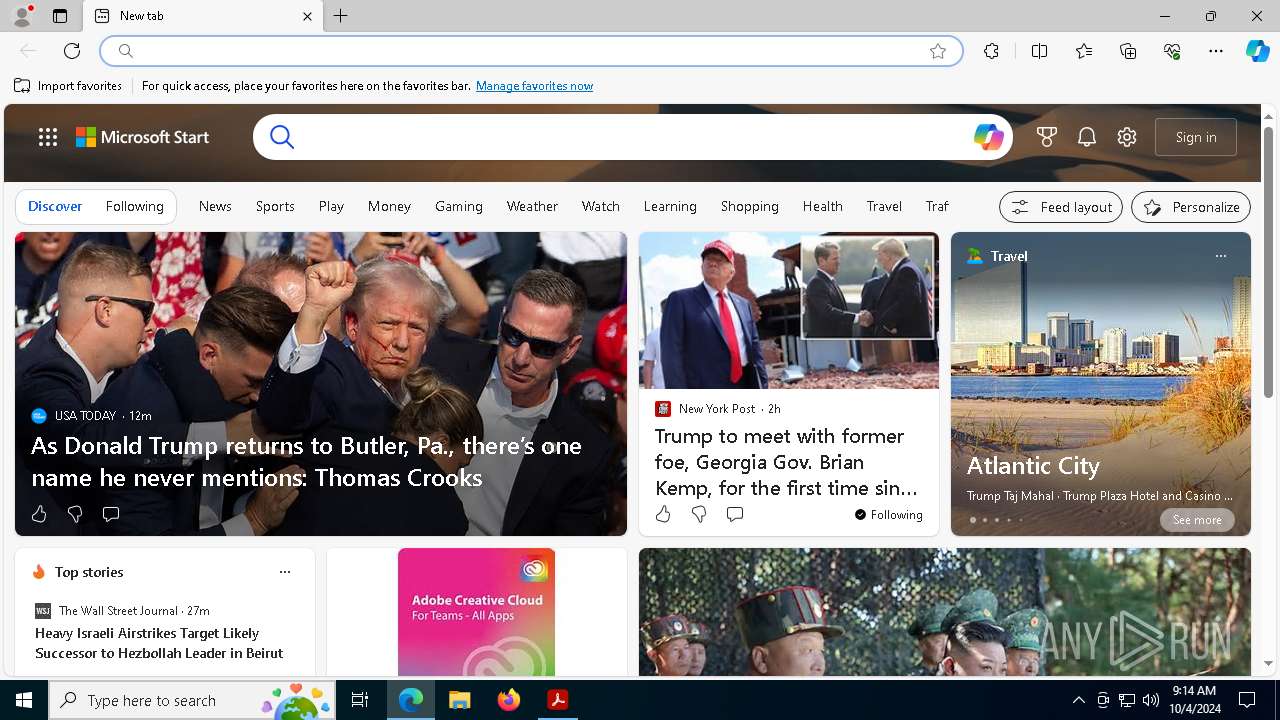Open the Copilot sidebar icon

(1257, 51)
